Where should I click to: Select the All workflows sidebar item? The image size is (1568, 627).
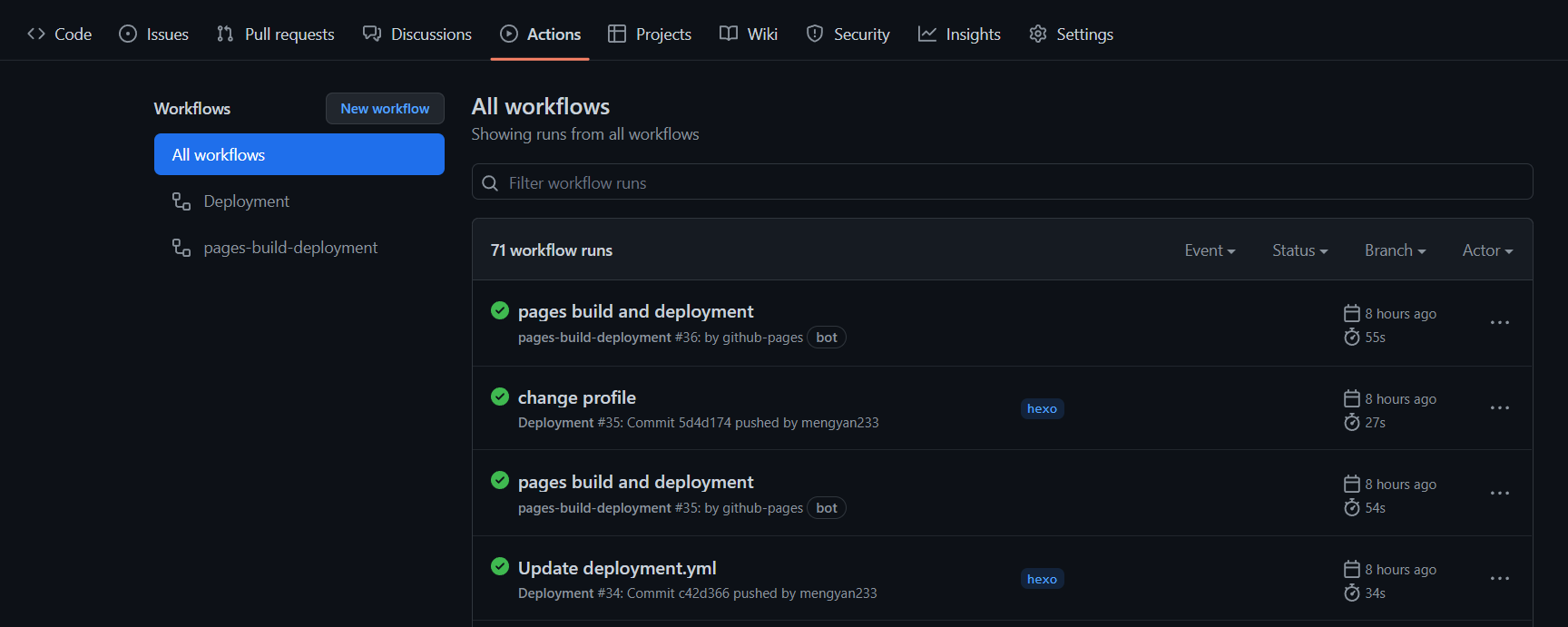(x=299, y=154)
